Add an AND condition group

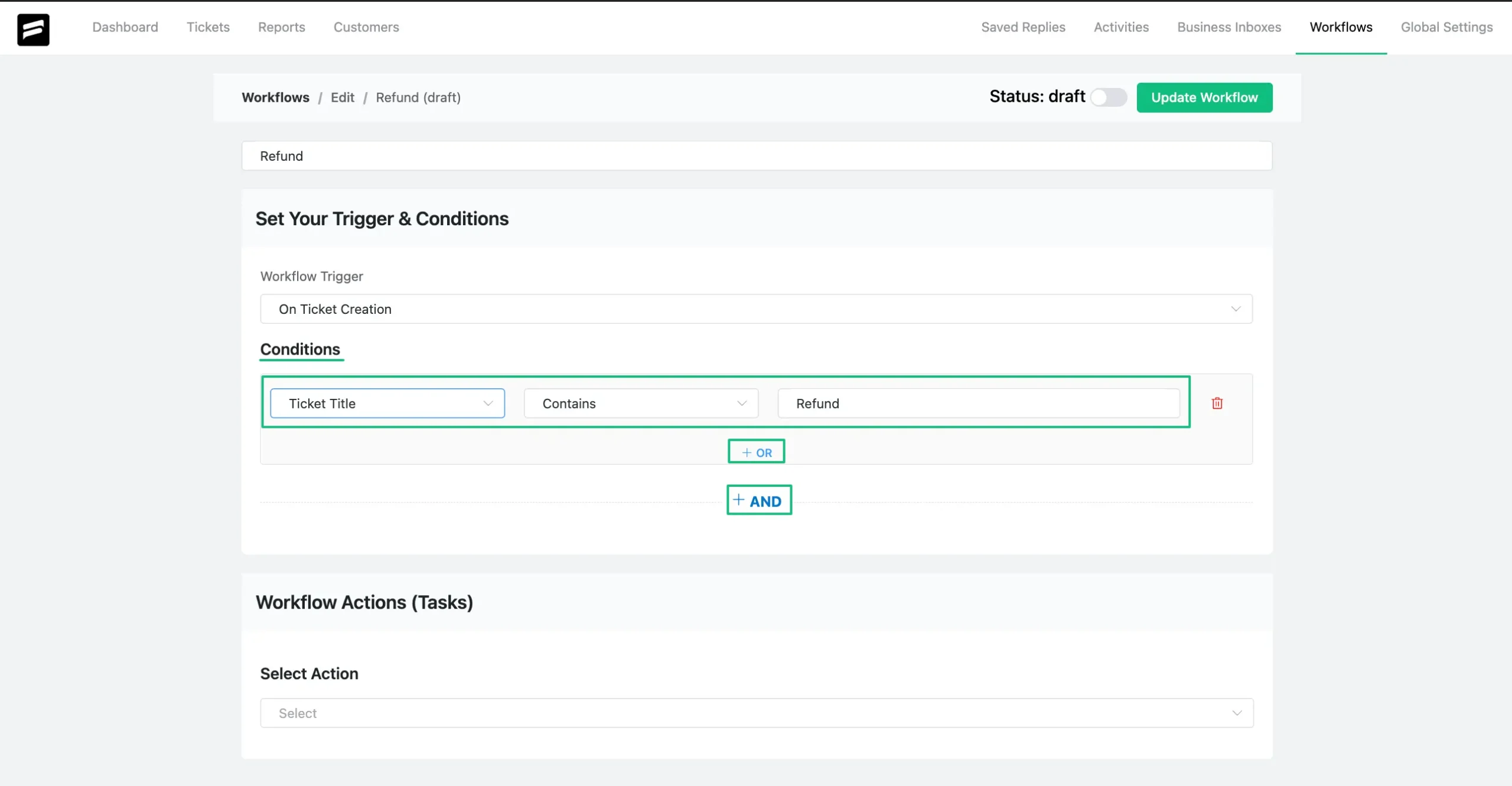pyautogui.click(x=759, y=501)
